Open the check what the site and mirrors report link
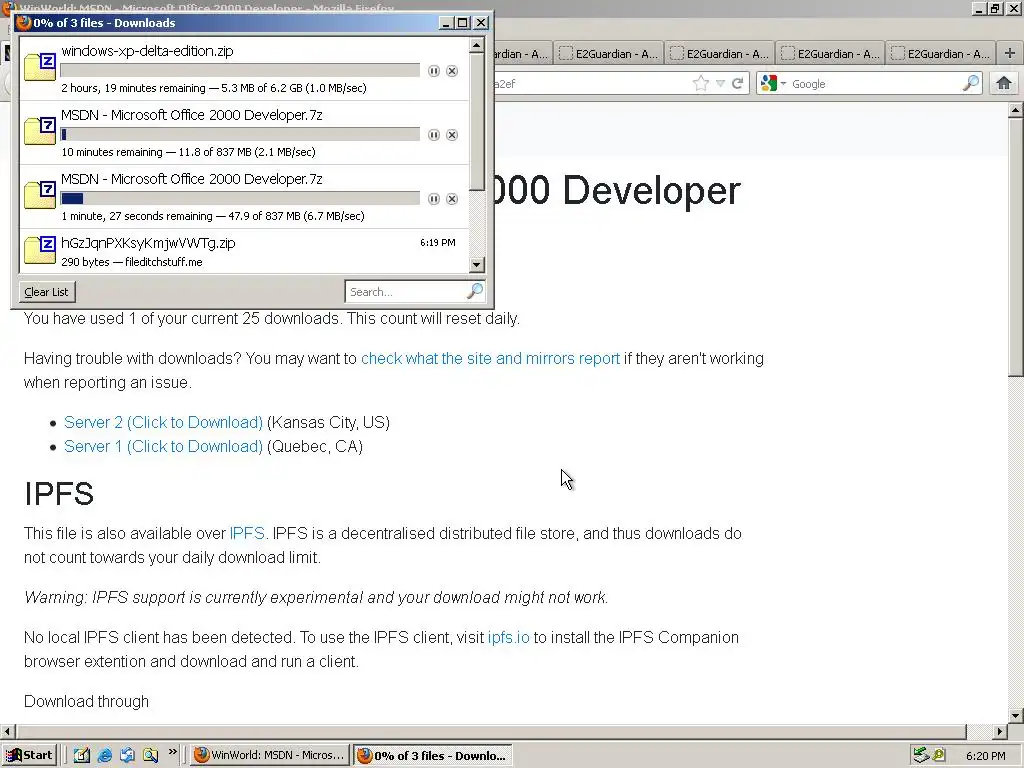 [490, 359]
